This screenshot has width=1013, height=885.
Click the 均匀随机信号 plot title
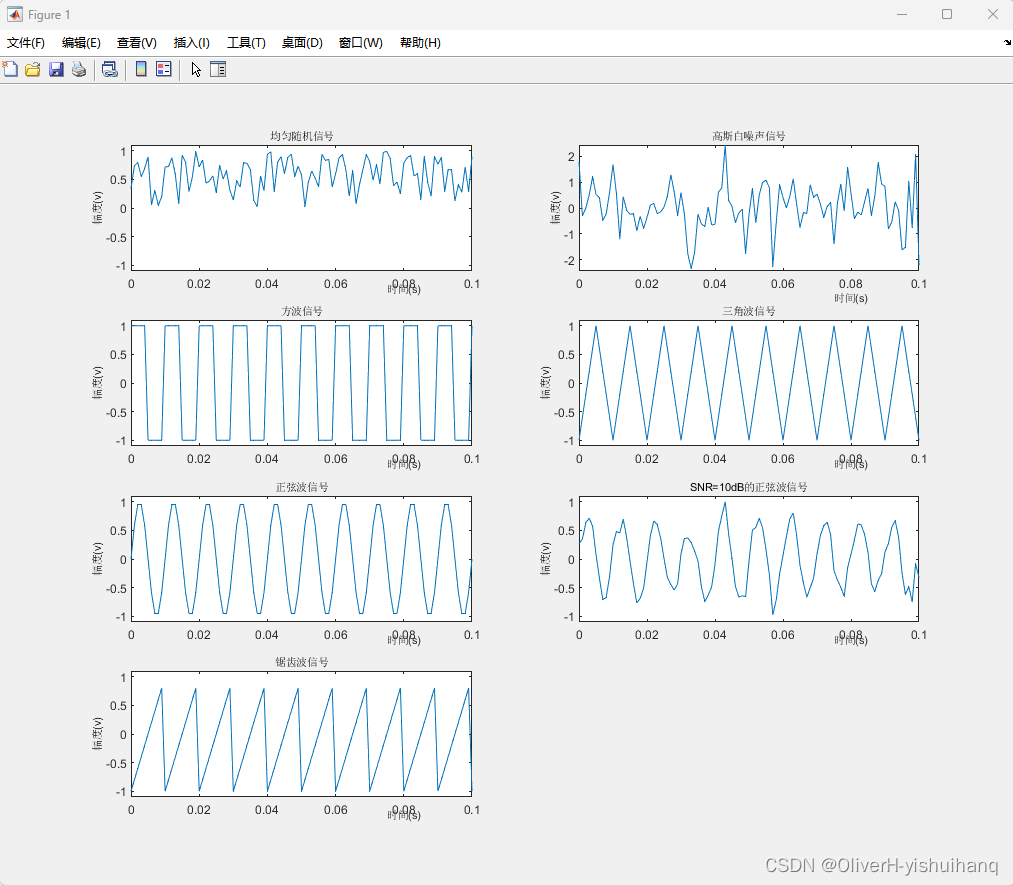[x=302, y=136]
